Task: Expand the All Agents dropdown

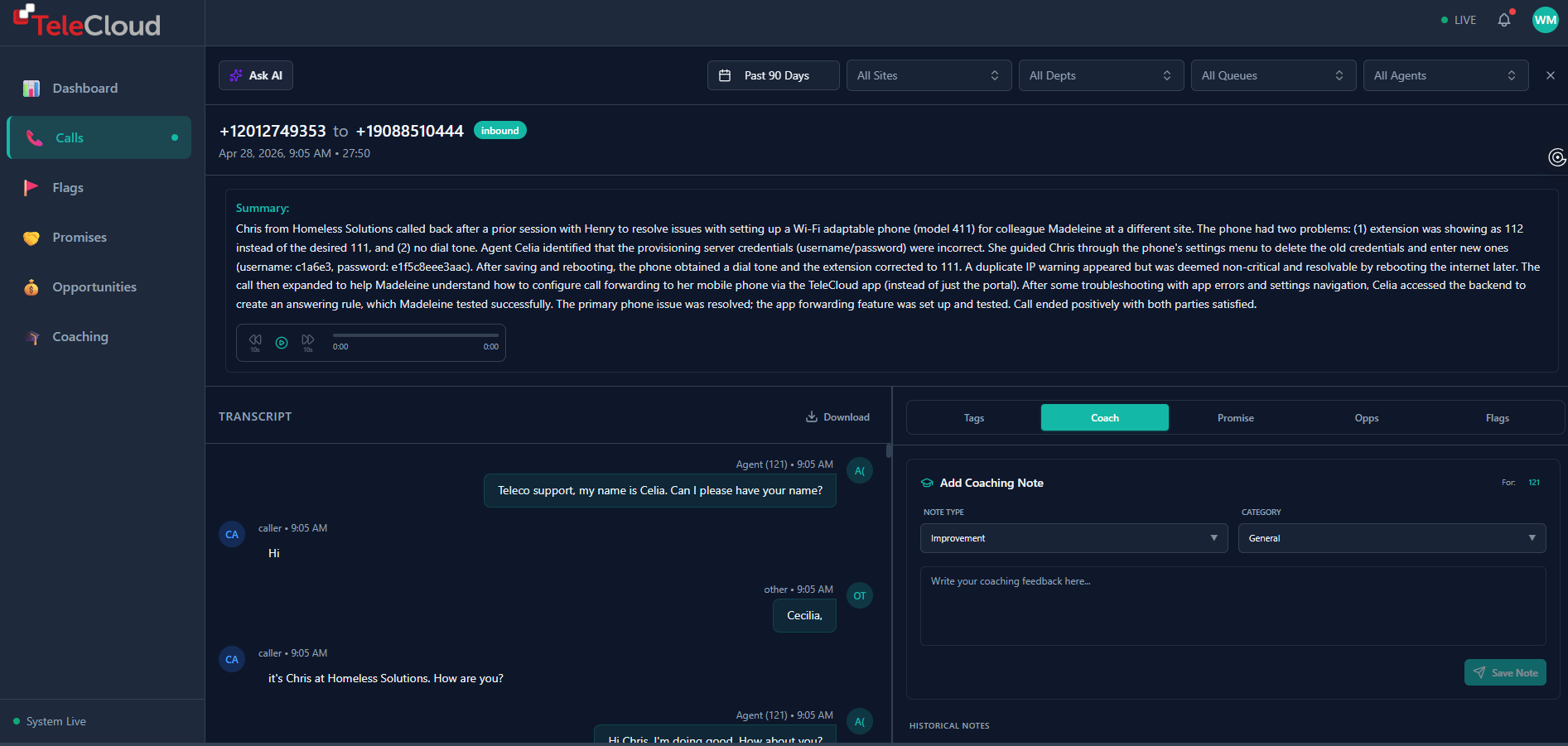Action: pyautogui.click(x=1446, y=75)
